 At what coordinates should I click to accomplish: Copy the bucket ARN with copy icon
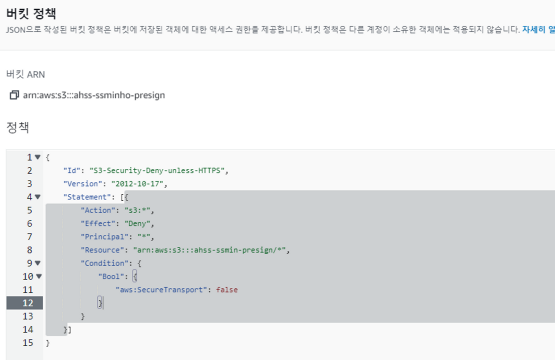[x=14, y=95]
